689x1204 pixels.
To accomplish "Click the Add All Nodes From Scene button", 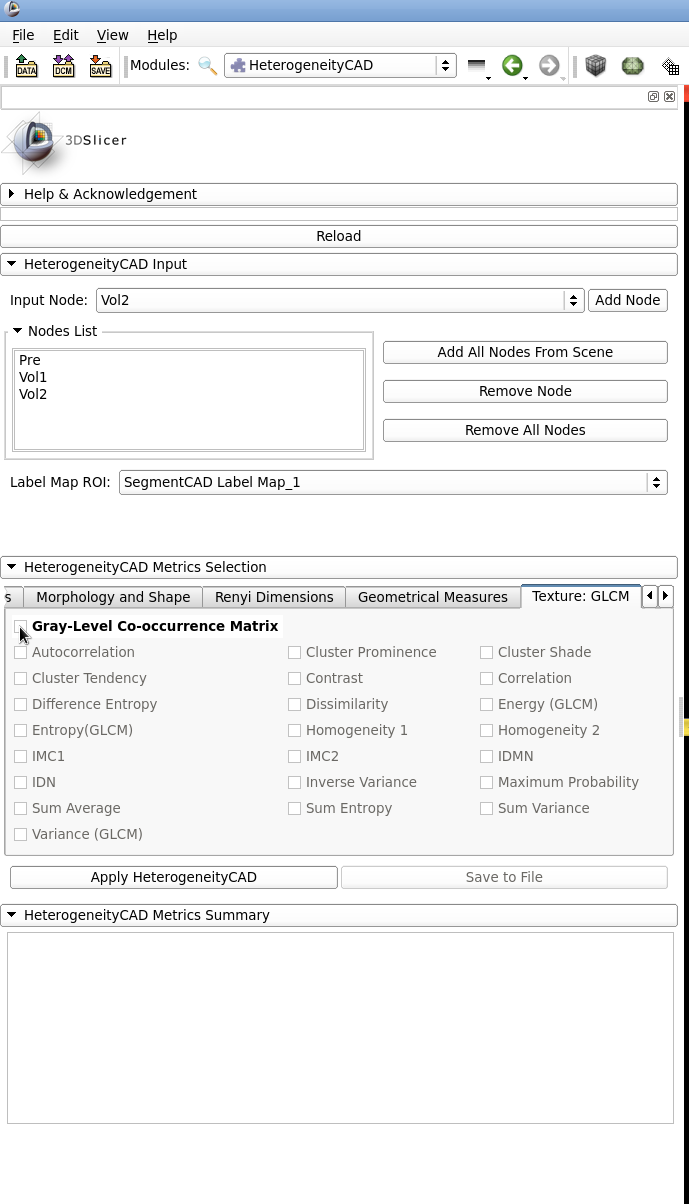I will (x=525, y=352).
